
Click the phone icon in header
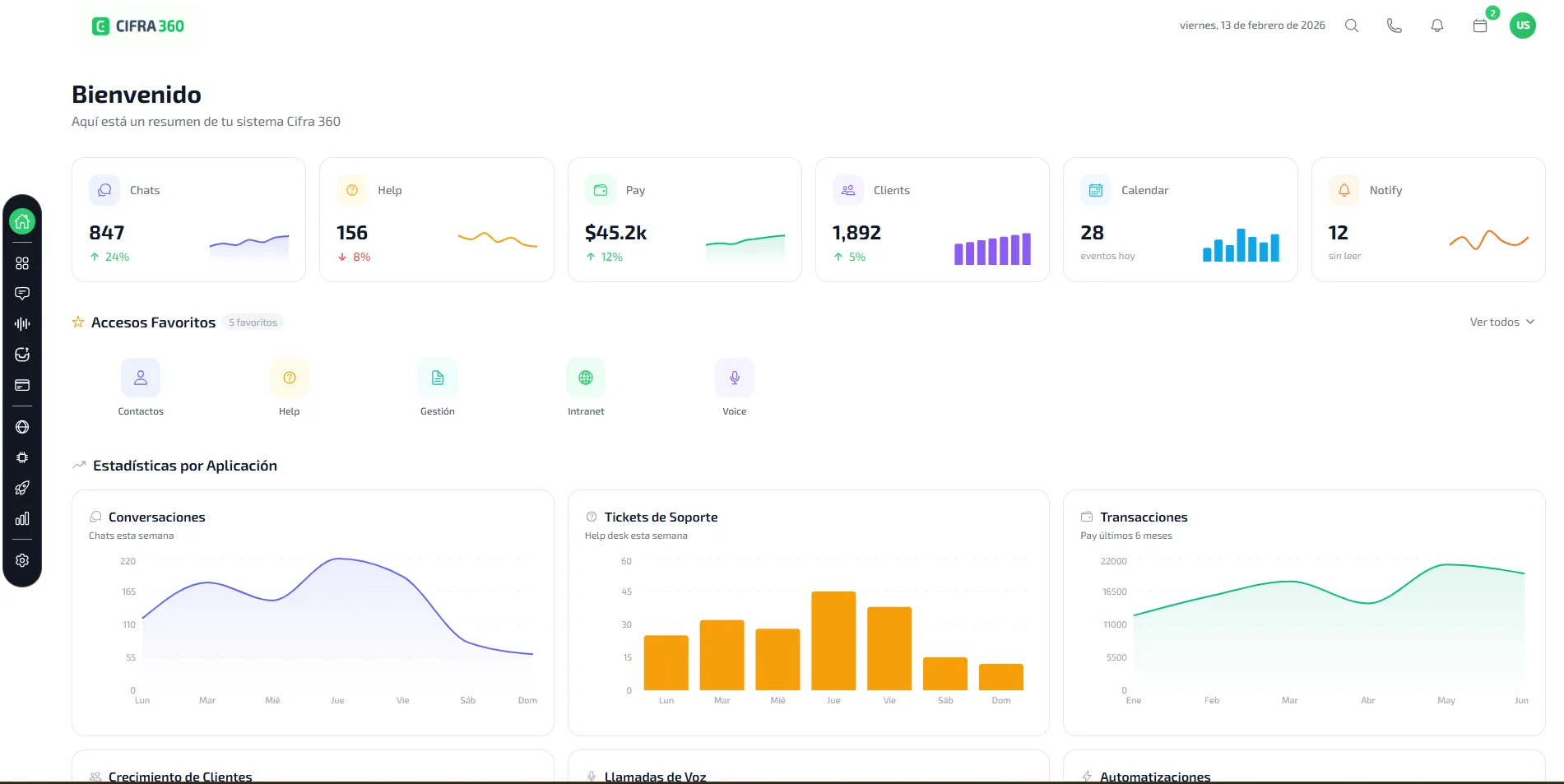1394,26
